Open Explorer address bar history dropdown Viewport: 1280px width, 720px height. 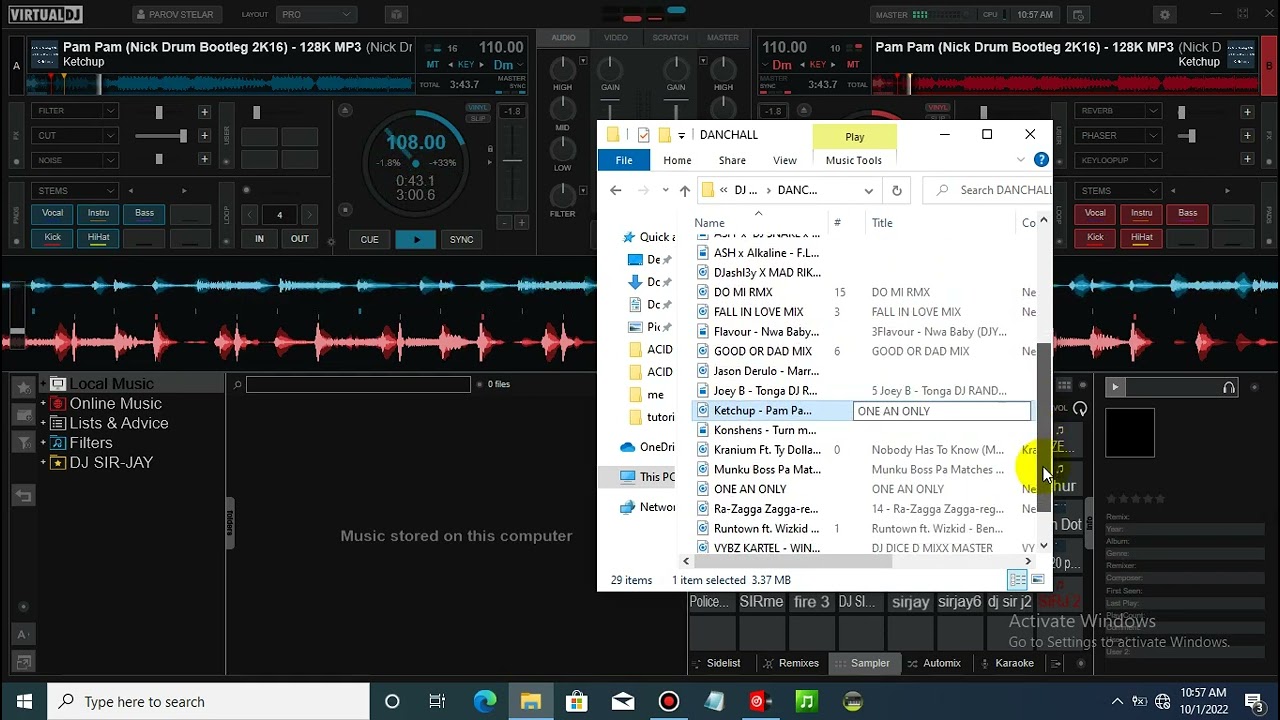point(868,190)
